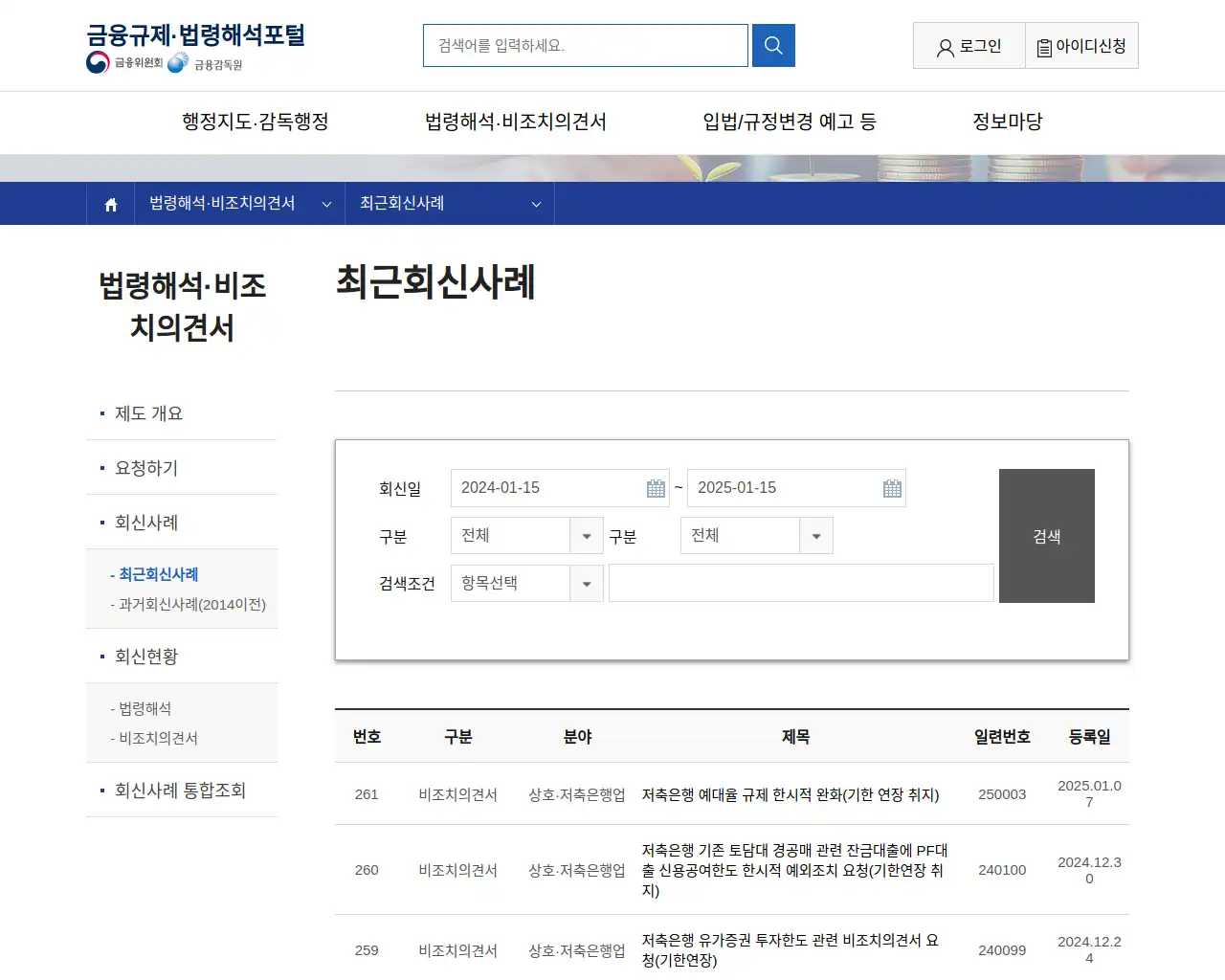Click the 로그인 button with user icon
The width and height of the screenshot is (1225, 980).
coord(969,46)
